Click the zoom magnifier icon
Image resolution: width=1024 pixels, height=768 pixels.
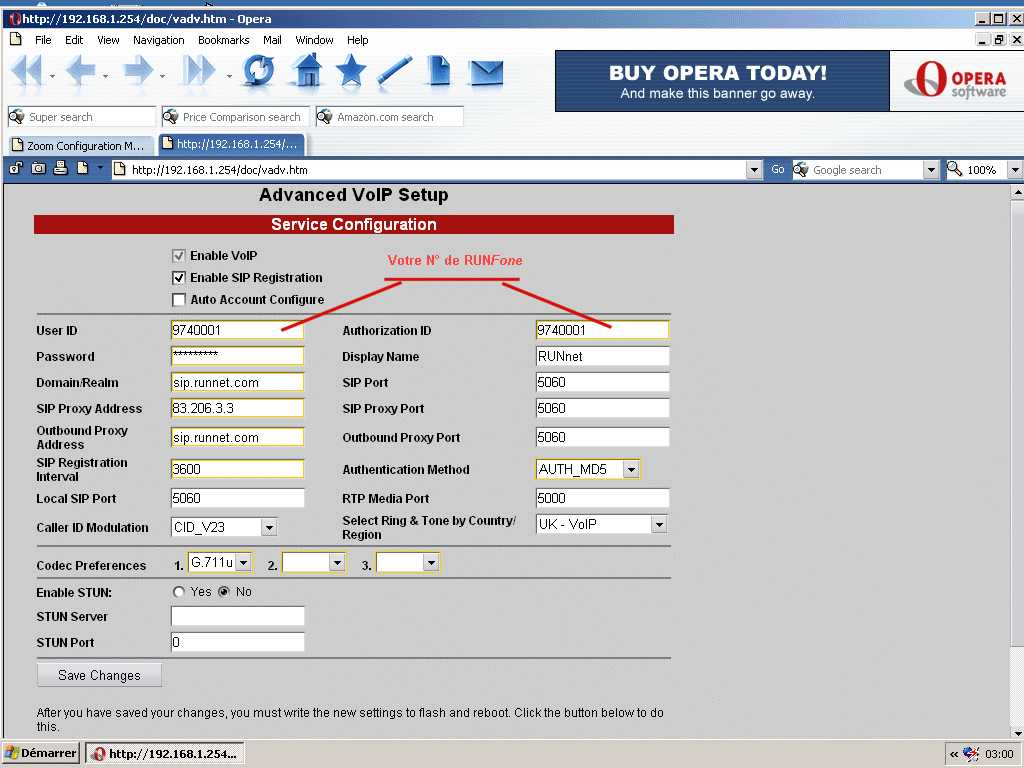(955, 169)
